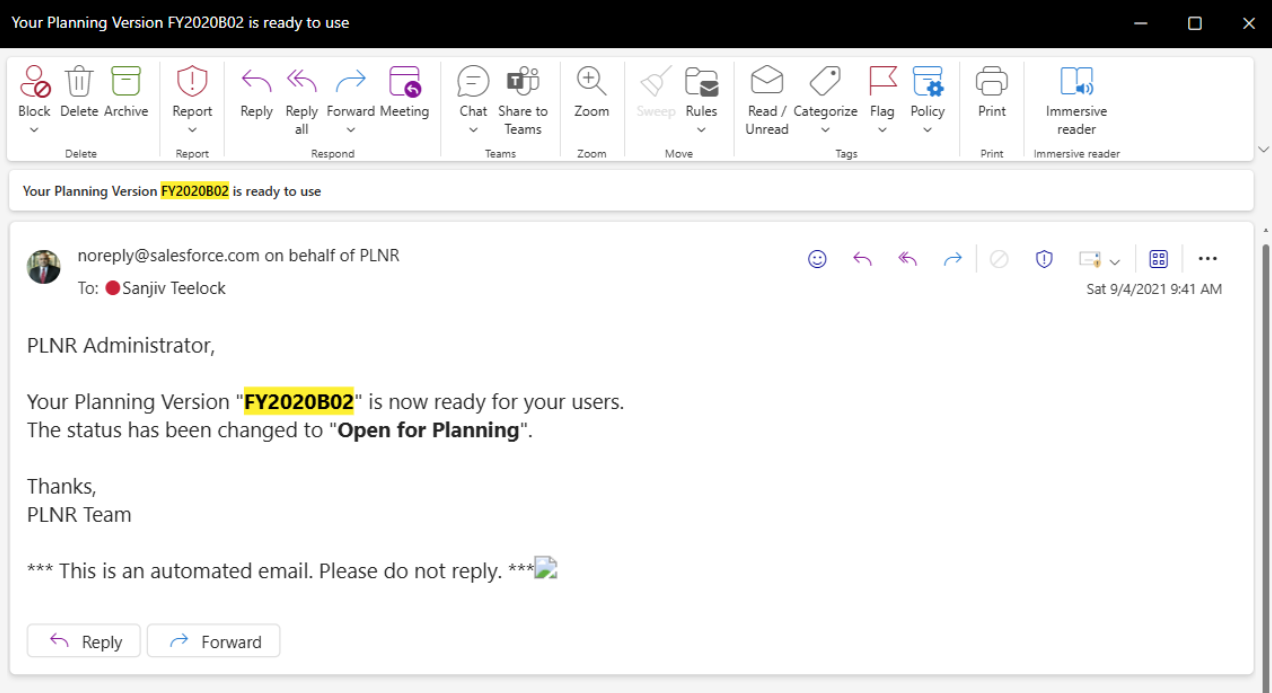Expand the Categorize dropdown
Screen dimensions: 1272x693
click(x=825, y=130)
